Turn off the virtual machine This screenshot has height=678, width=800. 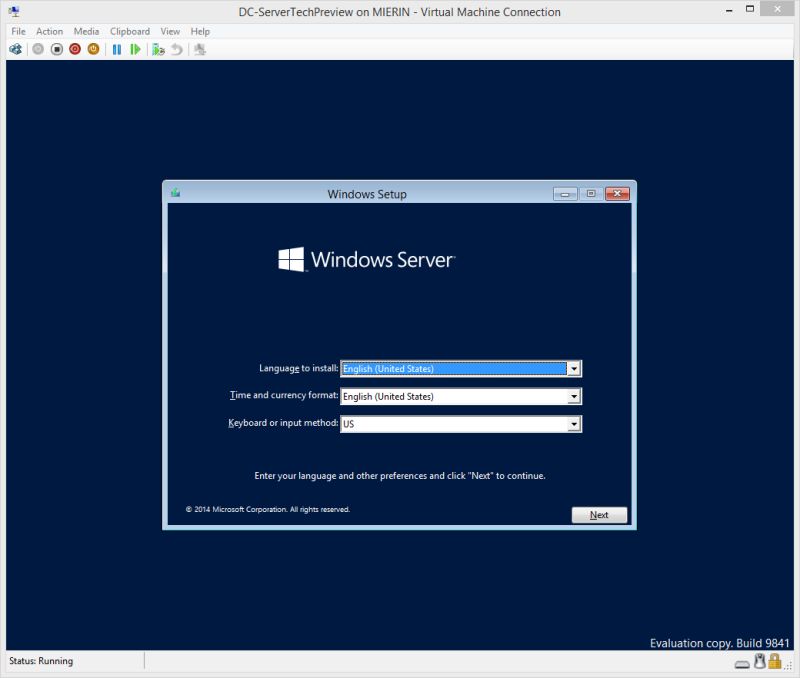[57, 49]
